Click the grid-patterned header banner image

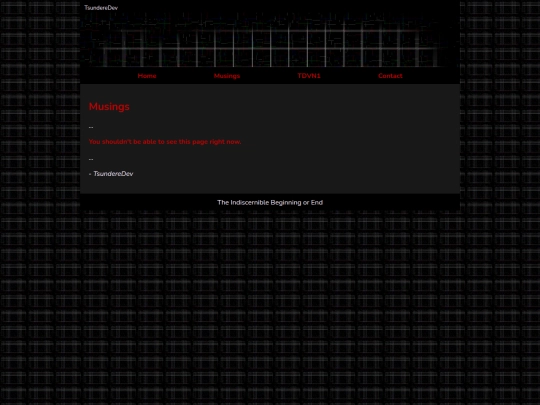point(270,40)
